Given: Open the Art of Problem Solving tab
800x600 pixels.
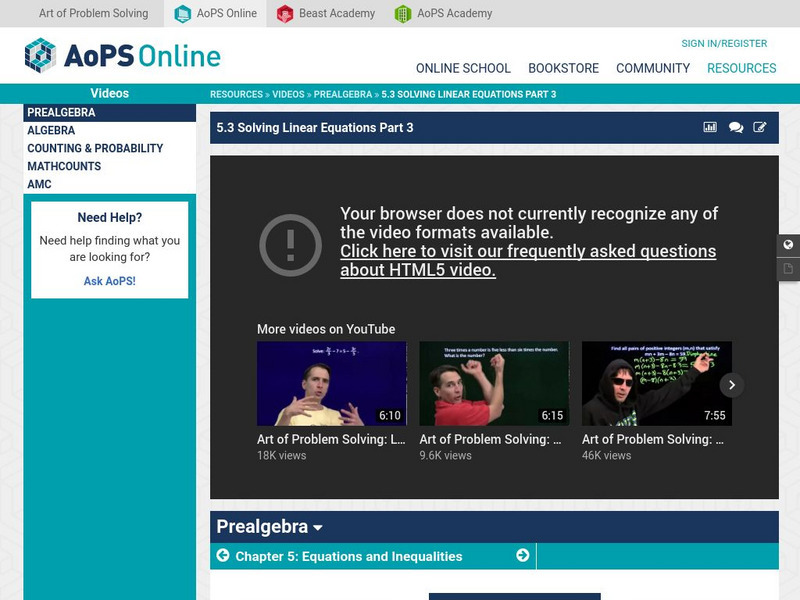Looking at the screenshot, I should 93,13.
